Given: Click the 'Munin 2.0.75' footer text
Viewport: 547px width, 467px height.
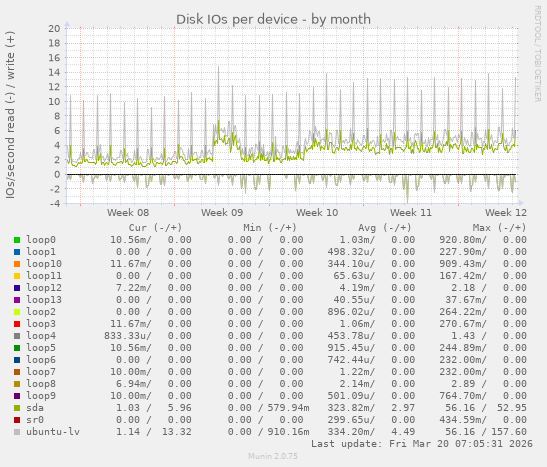Looking at the screenshot, I should 273,456.
